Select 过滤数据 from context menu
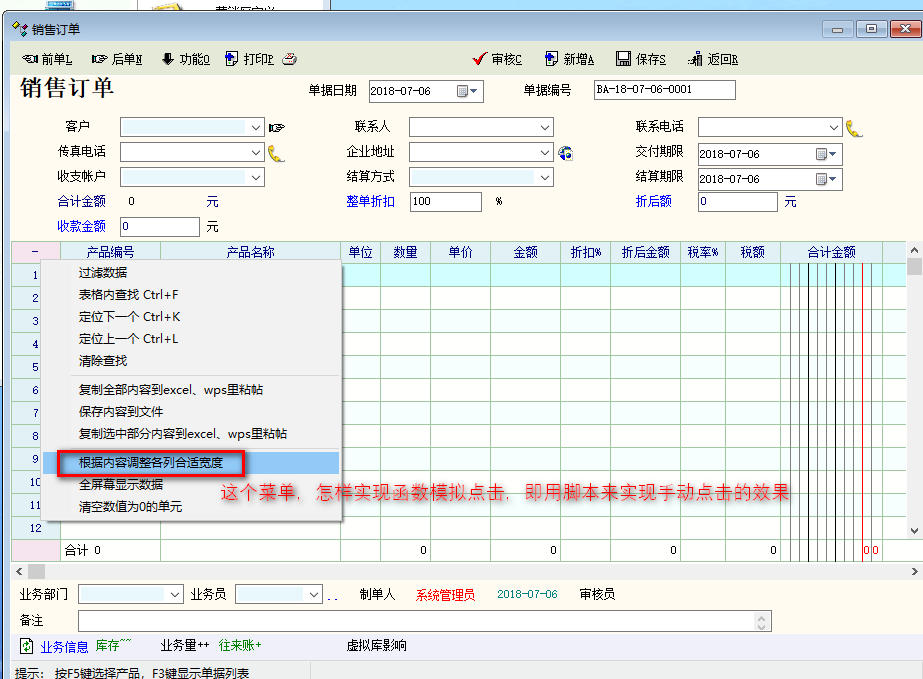Screen dimensions: 923x679 (103, 273)
